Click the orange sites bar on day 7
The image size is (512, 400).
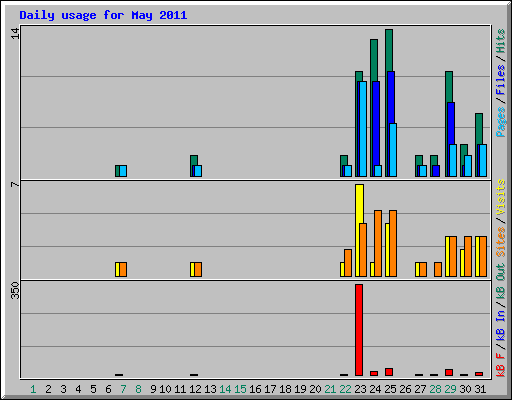(123, 269)
